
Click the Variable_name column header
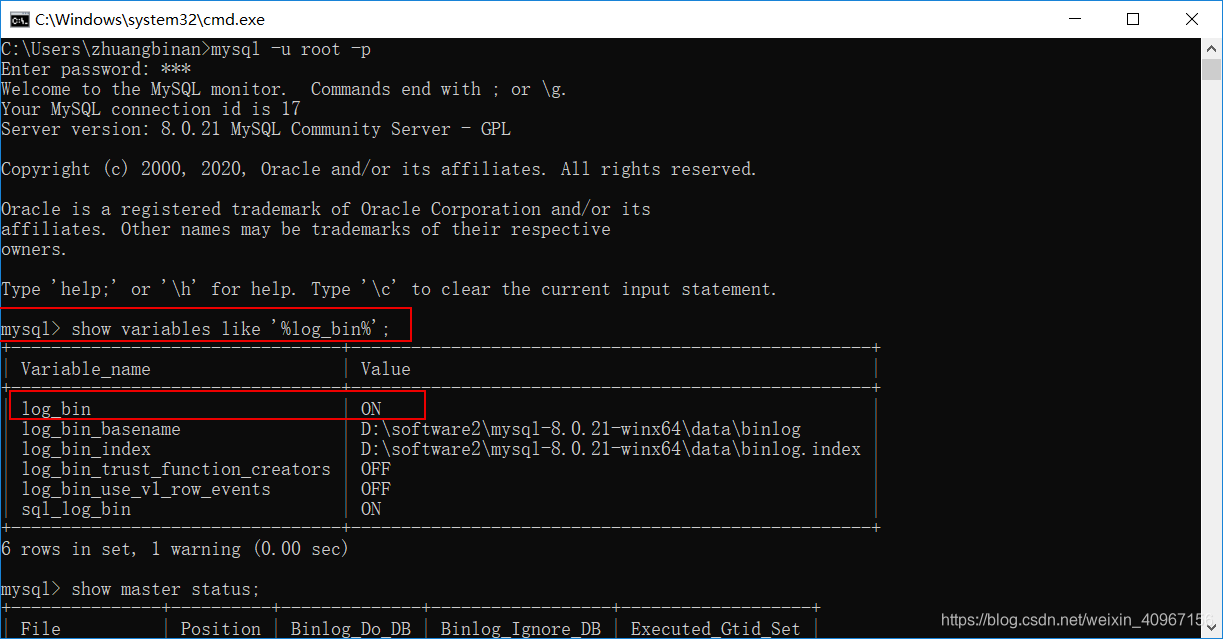pos(86,369)
